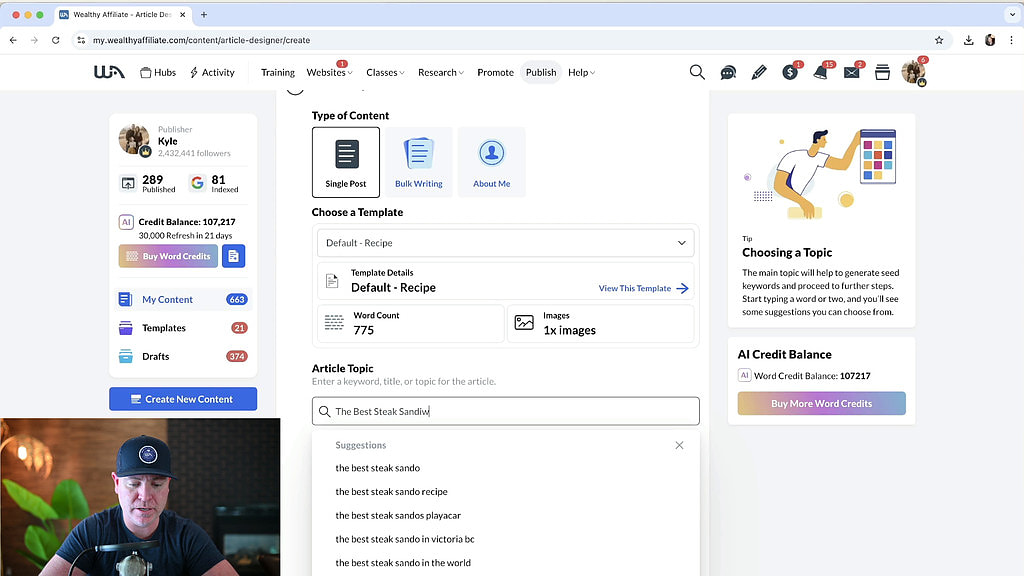Open the notifications bell icon
Viewport: 1024px width, 576px height.
coord(820,72)
